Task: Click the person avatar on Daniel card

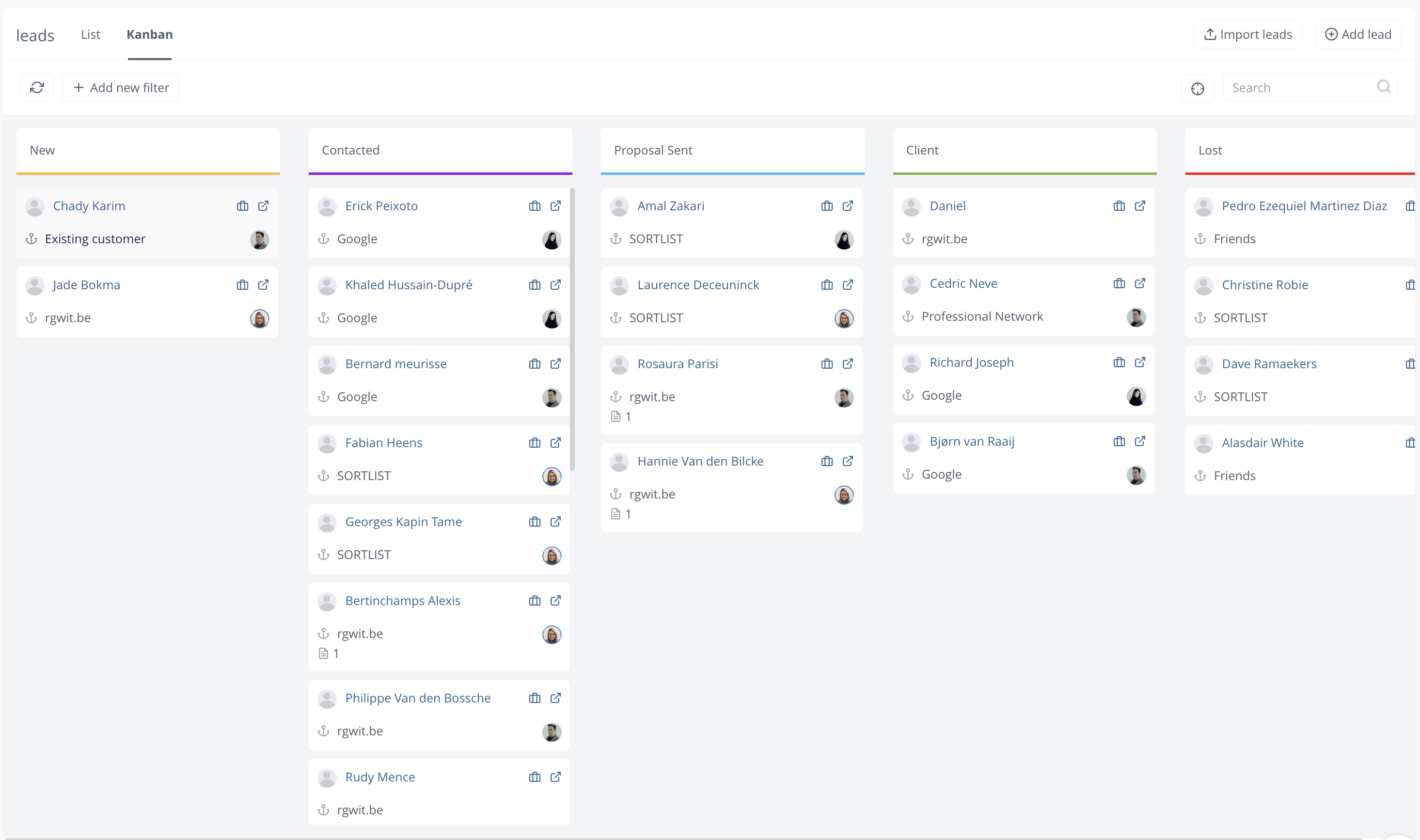Action: click(x=912, y=206)
